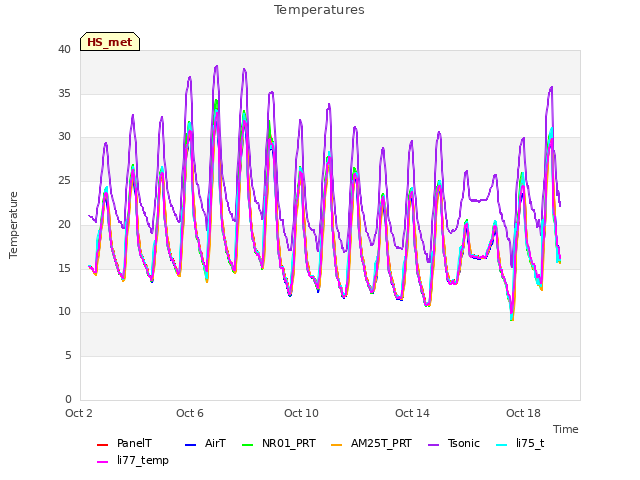Click the 20 y-axis tick label
The image size is (640, 480).
64,224
